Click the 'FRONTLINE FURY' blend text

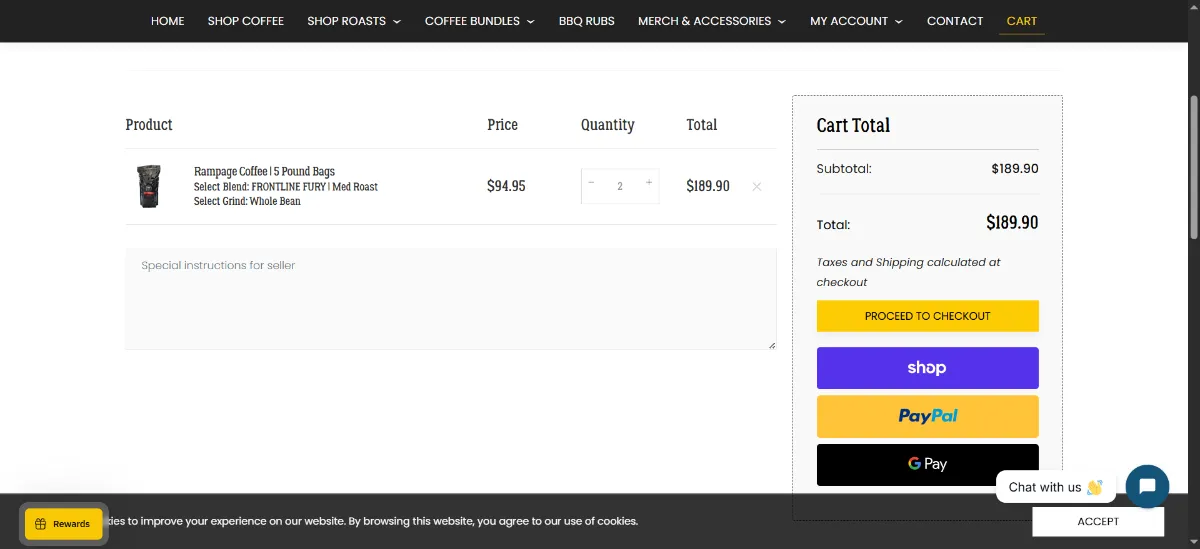tap(289, 187)
